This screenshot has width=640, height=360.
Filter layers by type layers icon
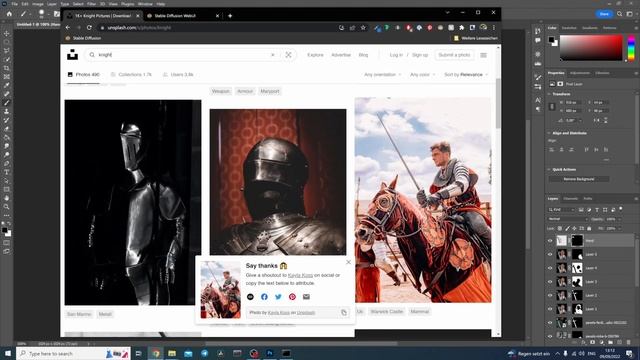pos(597,210)
